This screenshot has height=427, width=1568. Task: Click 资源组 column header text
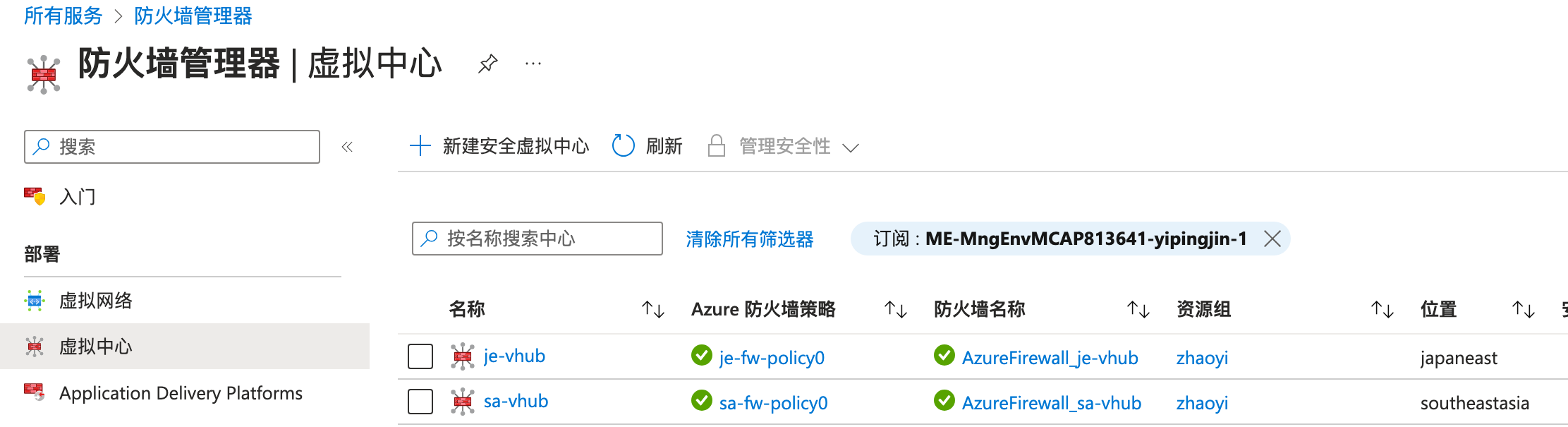point(1204,309)
